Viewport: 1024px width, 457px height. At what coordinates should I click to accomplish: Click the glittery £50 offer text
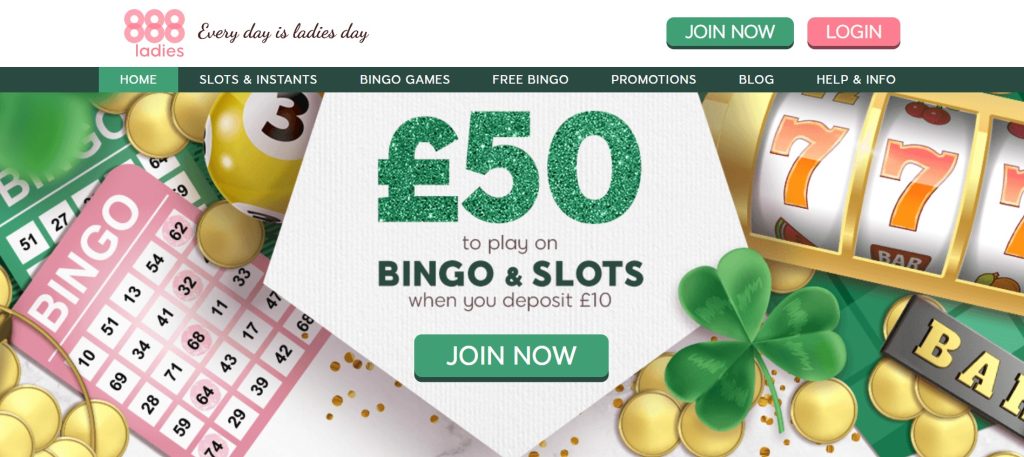click(x=509, y=167)
